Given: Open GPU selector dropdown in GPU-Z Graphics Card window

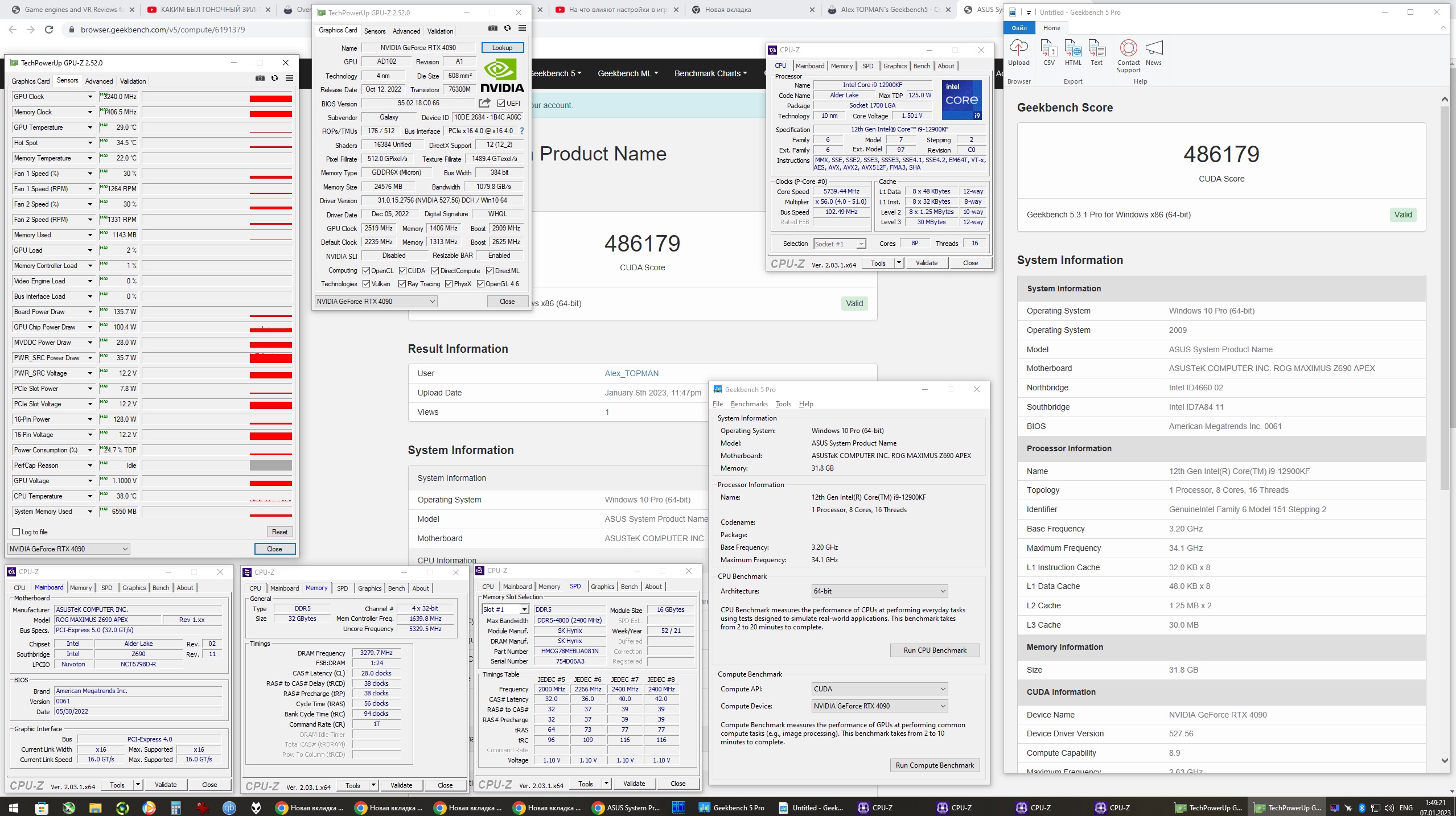Looking at the screenshot, I should coord(376,301).
